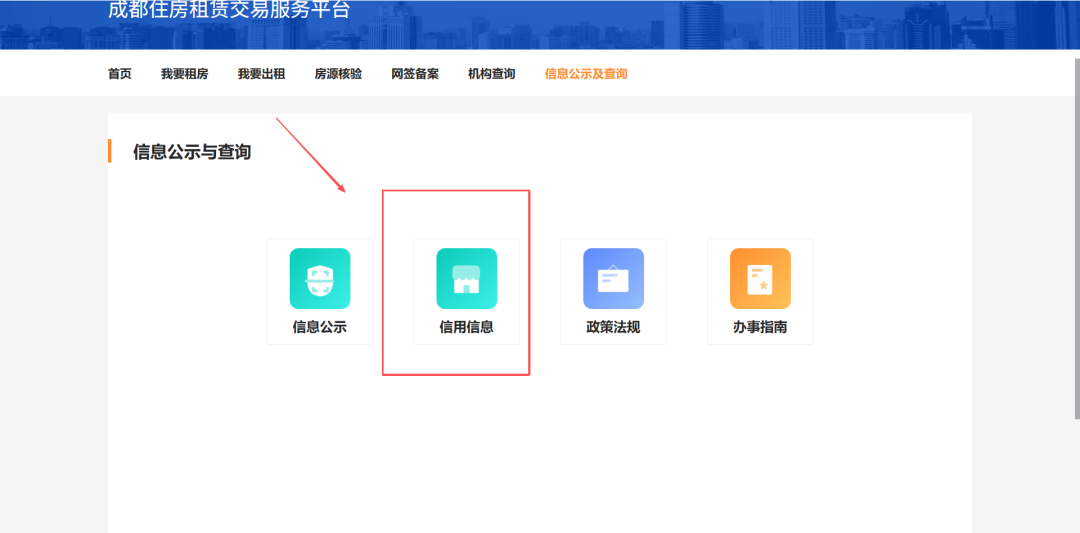Open the 信息公示 shield icon
The image size is (1080, 533).
click(320, 278)
